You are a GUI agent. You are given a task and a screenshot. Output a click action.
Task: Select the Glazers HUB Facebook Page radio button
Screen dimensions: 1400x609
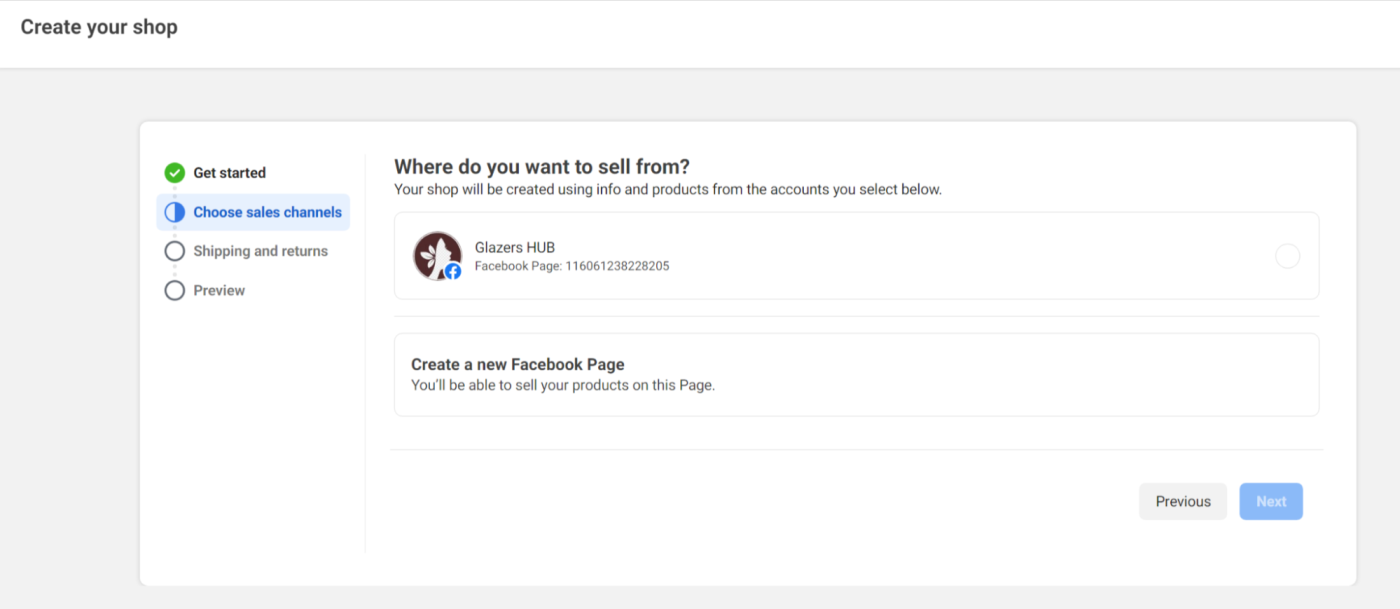(1288, 256)
